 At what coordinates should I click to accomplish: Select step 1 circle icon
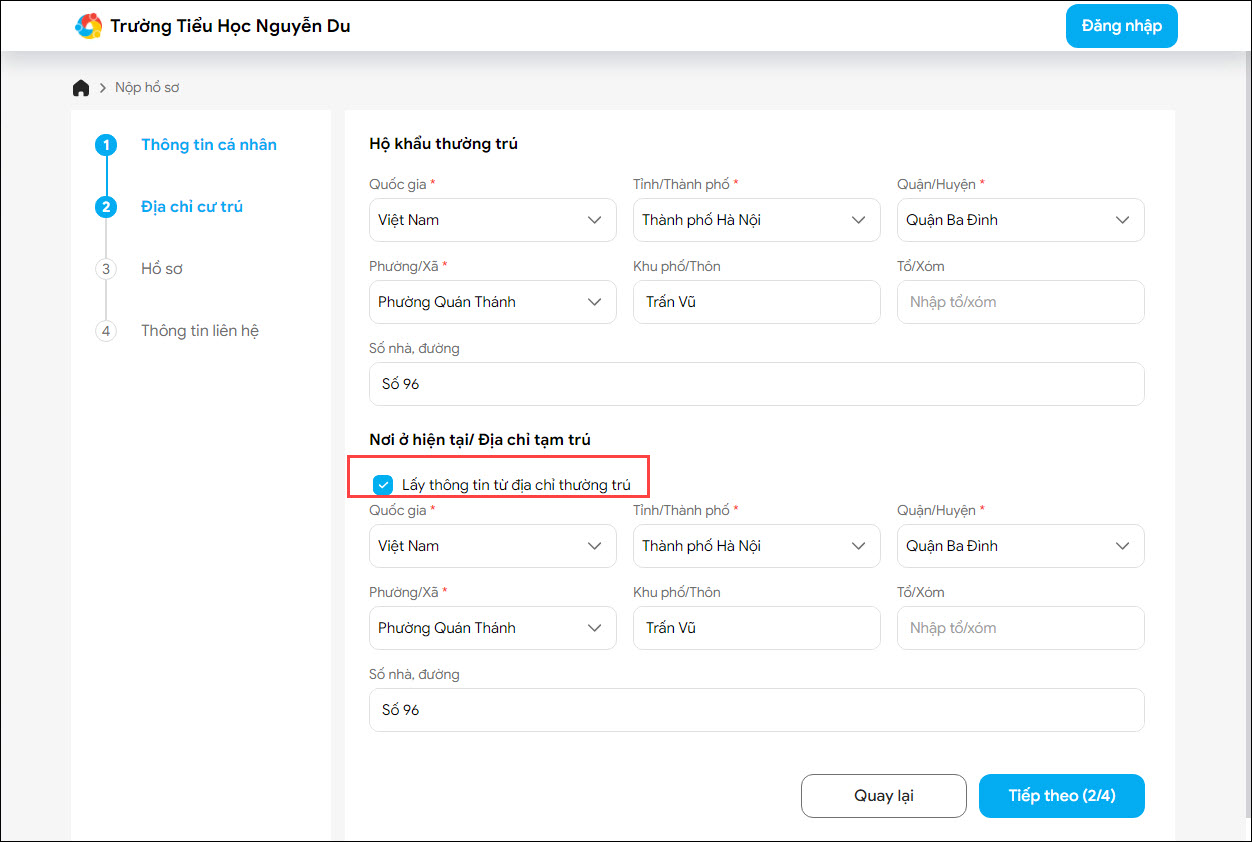[106, 145]
